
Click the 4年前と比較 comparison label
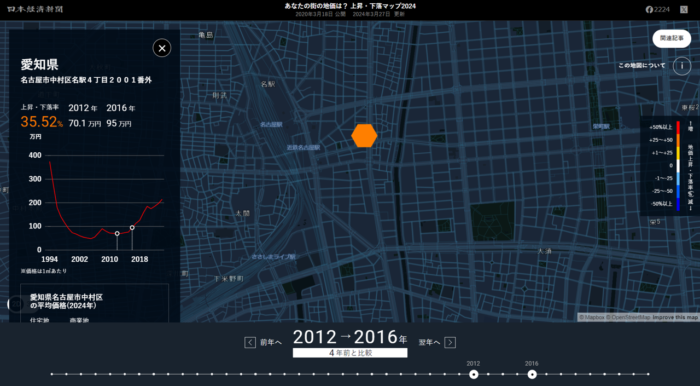[350, 353]
